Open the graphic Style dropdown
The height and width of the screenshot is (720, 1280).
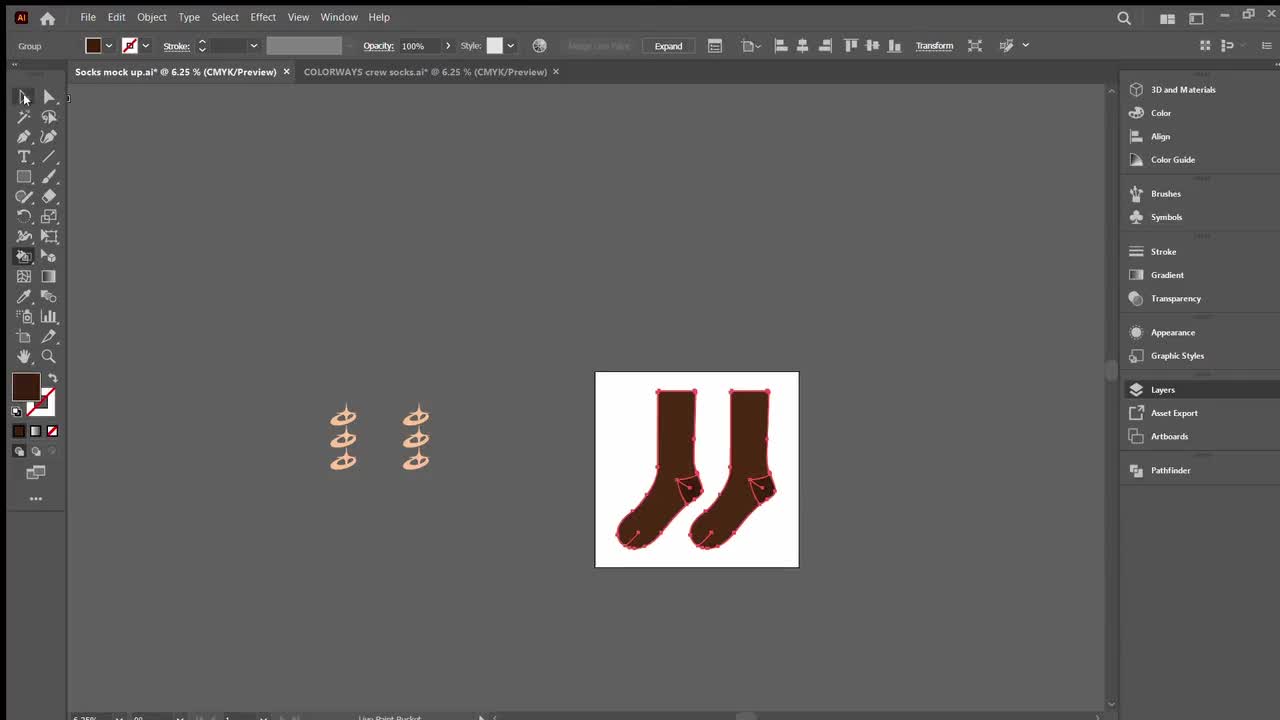click(510, 46)
